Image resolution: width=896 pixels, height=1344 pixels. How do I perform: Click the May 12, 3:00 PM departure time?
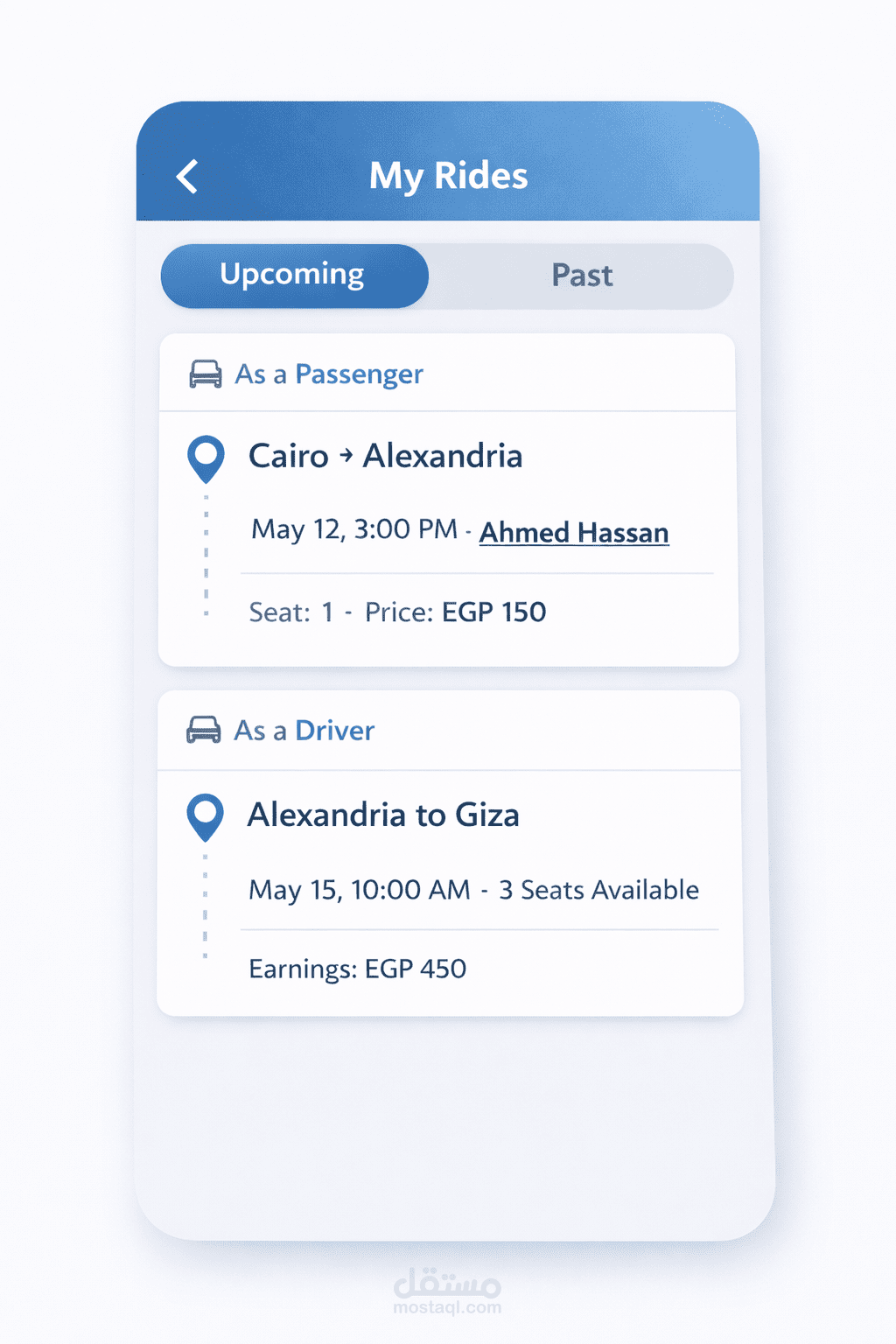354,529
